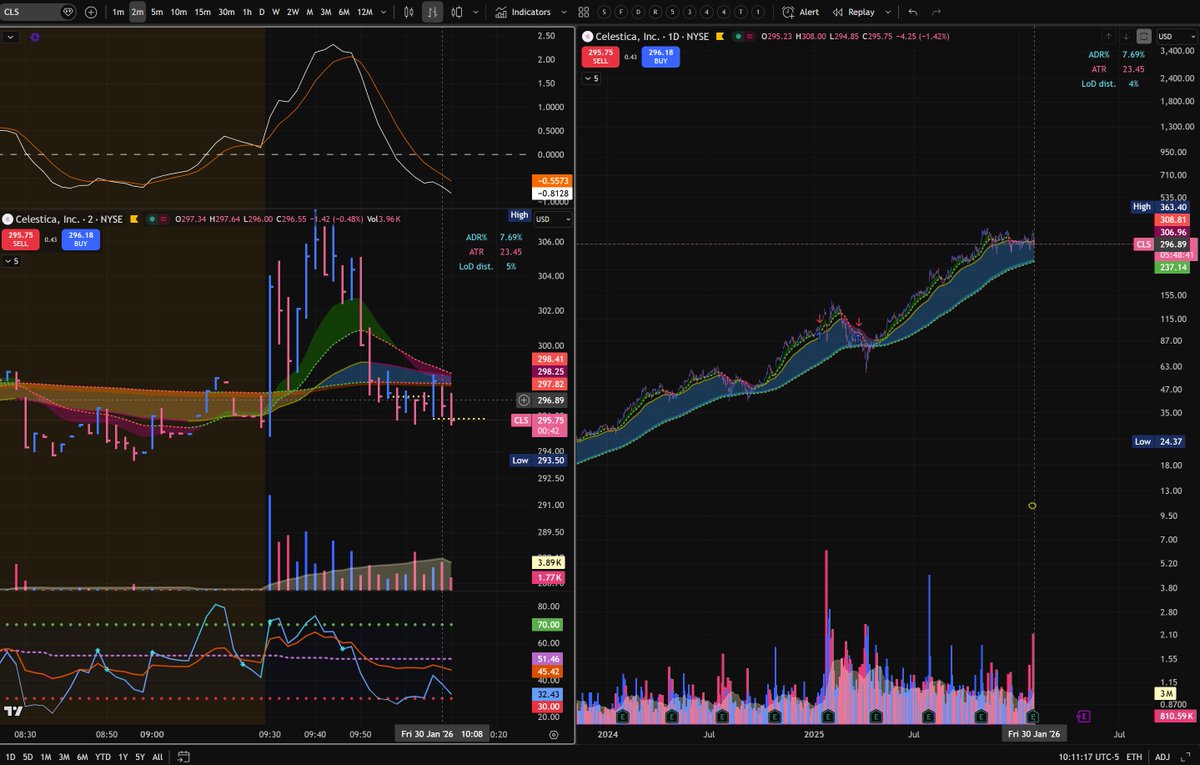Select the 12M timeframe
The image size is (1200, 765).
[365, 12]
